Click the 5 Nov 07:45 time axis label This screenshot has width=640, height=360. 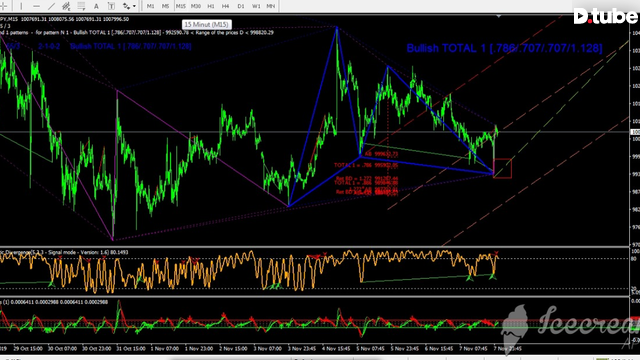[x=370, y=349]
